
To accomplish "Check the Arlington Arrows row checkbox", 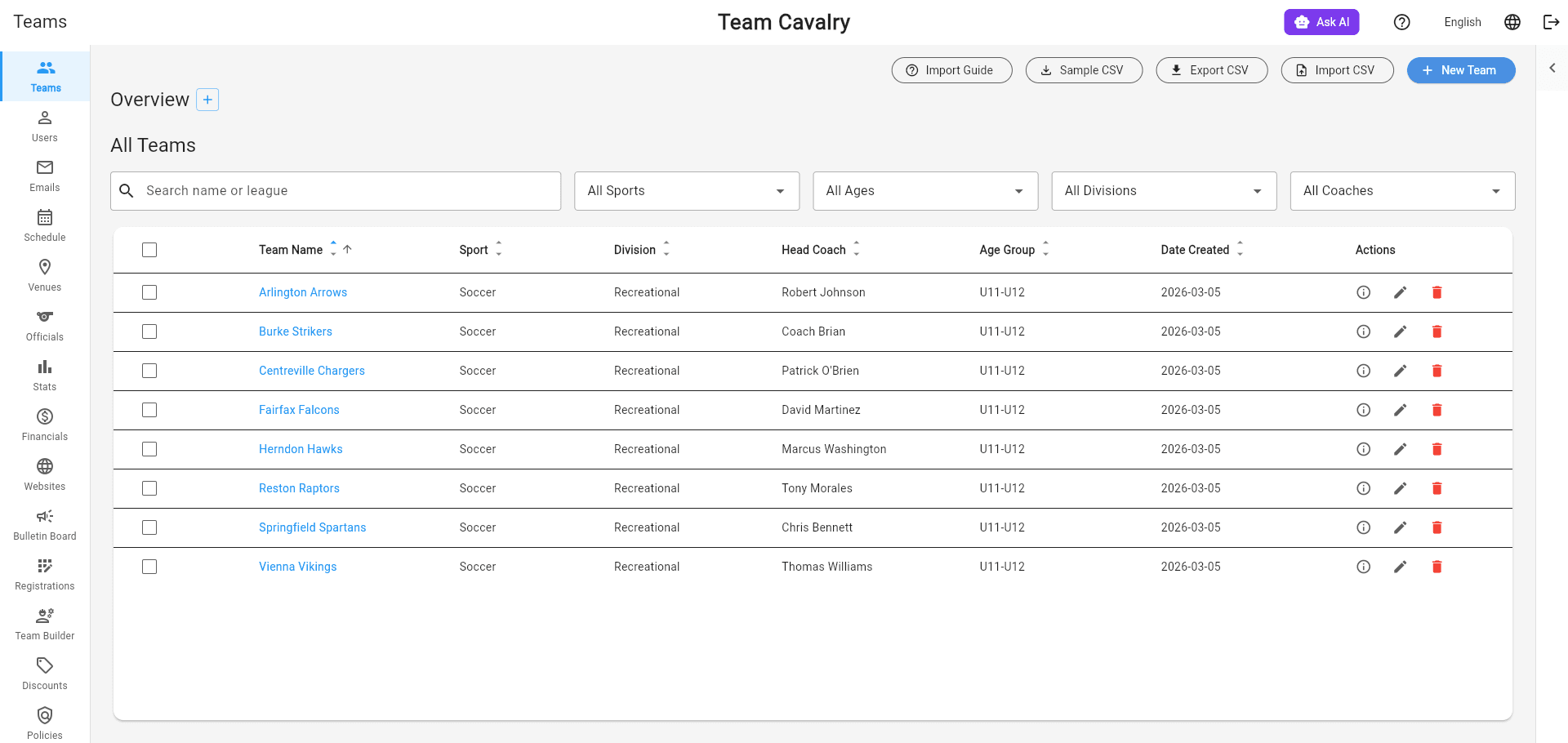I will [149, 292].
